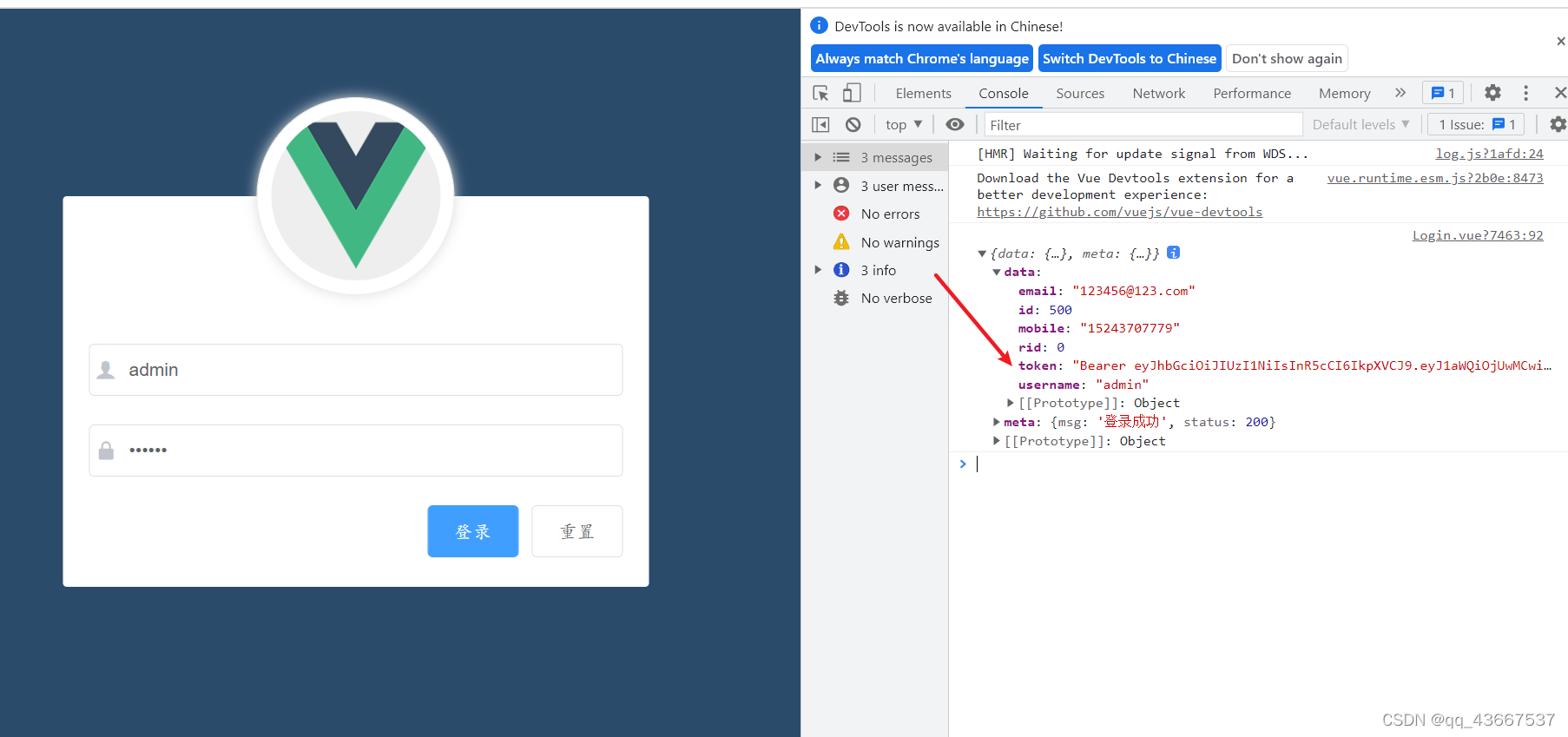
Task: Click the 1 Issue button in the console toolbar
Action: click(1476, 125)
